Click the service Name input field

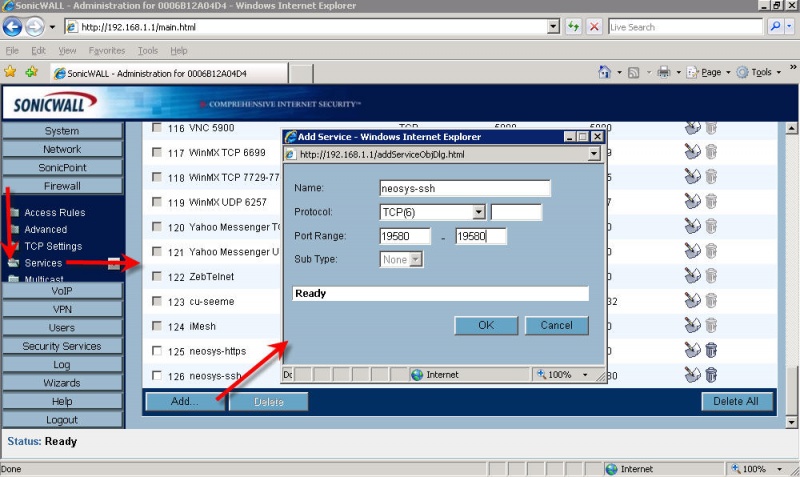point(465,188)
